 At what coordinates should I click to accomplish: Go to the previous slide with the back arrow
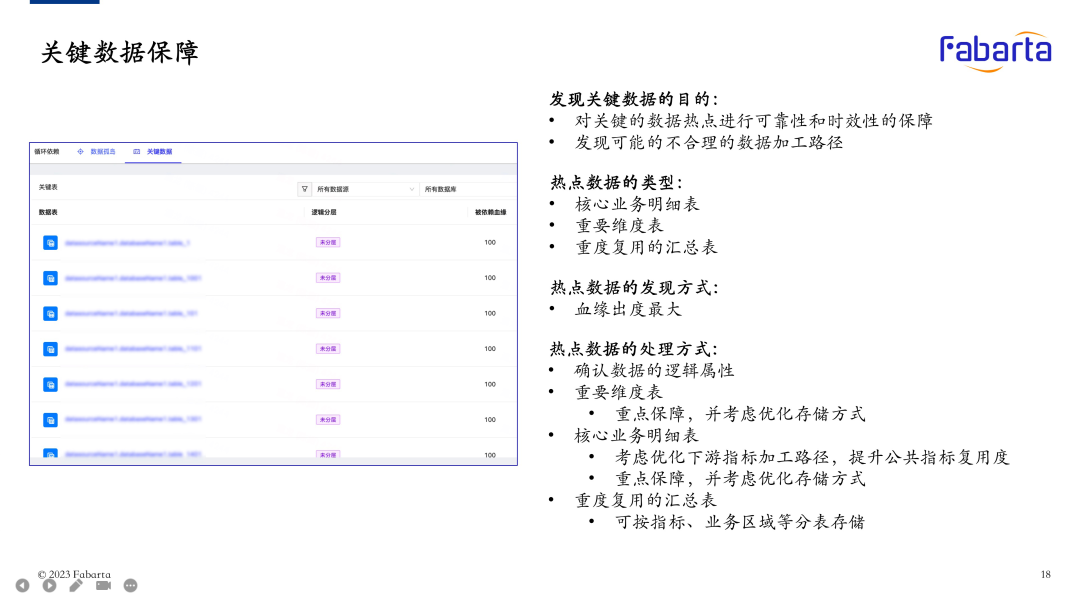[x=23, y=585]
